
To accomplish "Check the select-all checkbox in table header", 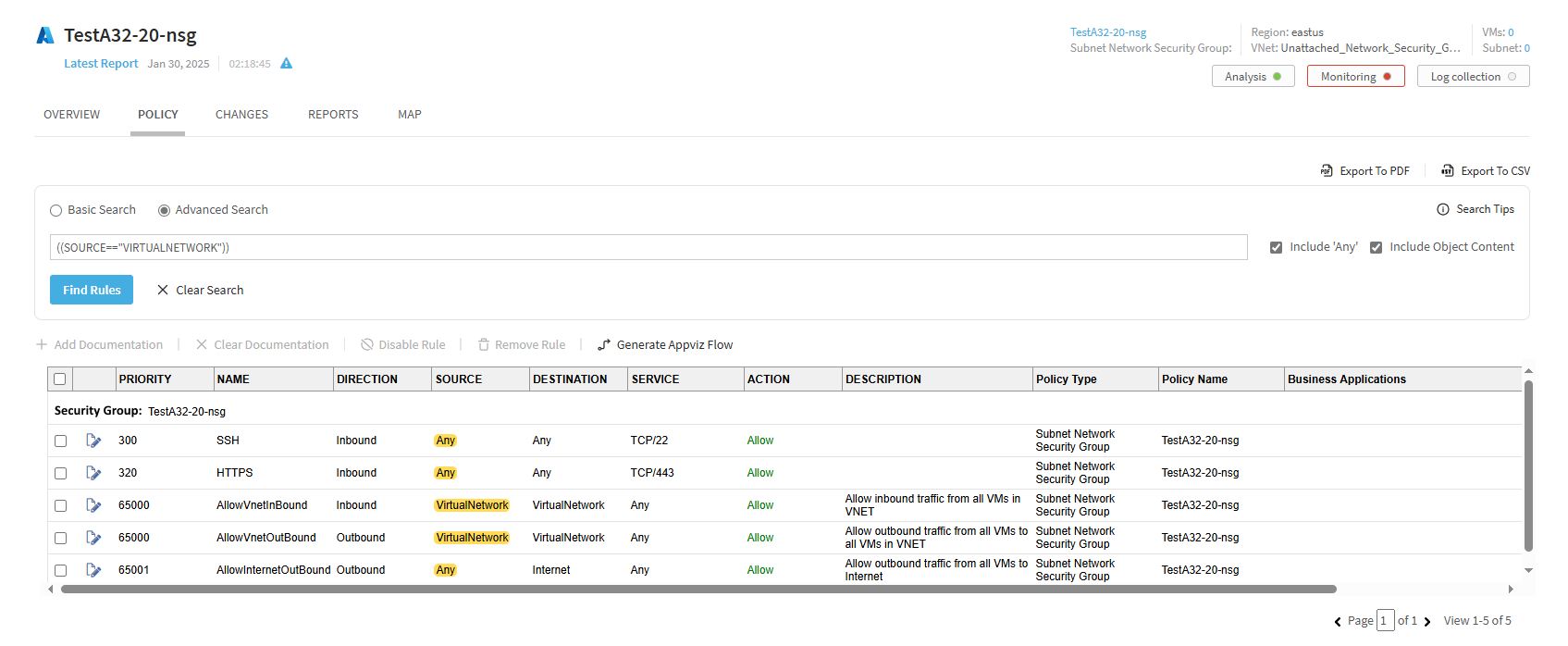I will [60, 379].
